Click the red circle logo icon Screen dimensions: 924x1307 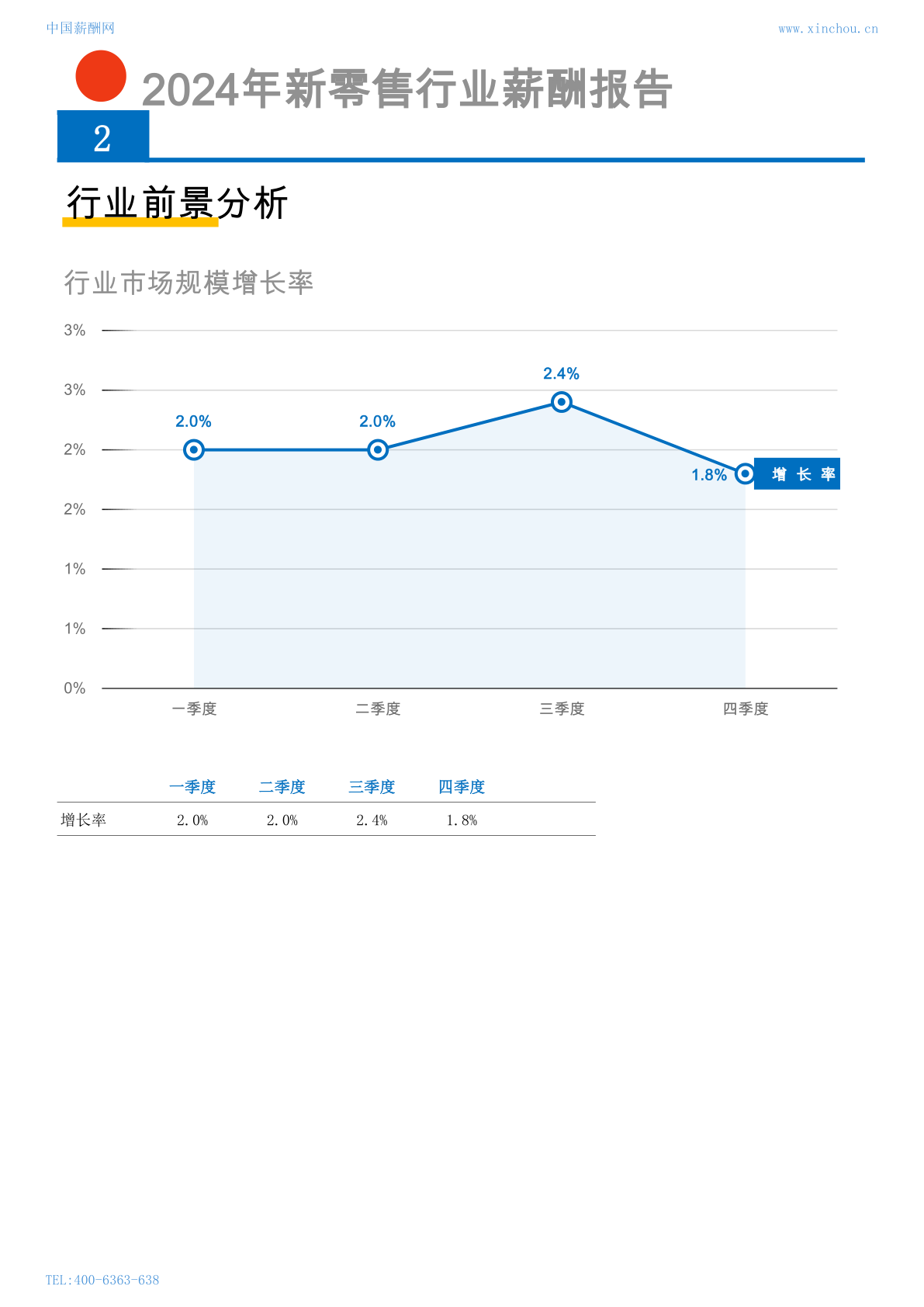(101, 76)
